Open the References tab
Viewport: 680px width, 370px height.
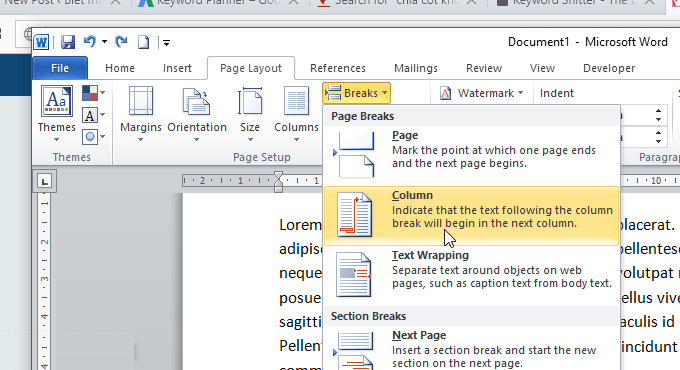point(338,68)
